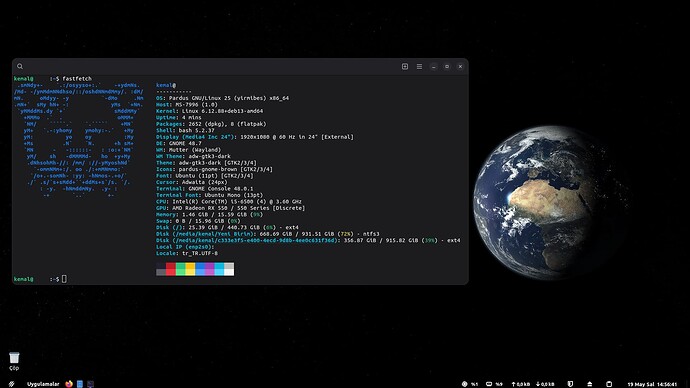Click the 'Swap: 0 B / 15.96 GiB' line
Viewport: 690px width, 388px height.
198,221
